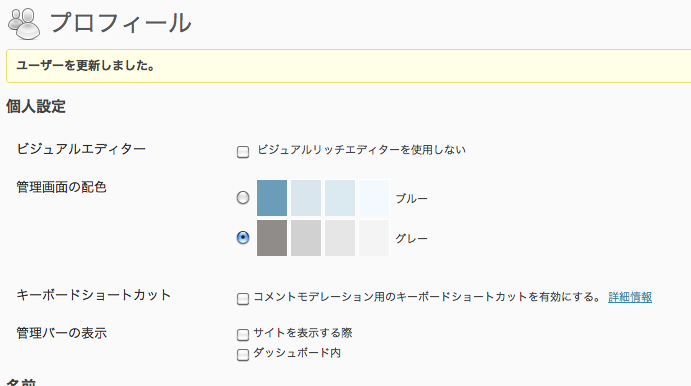The height and width of the screenshot is (386, 691).
Task: Click the 個人設定 section heading
Action: [36, 106]
